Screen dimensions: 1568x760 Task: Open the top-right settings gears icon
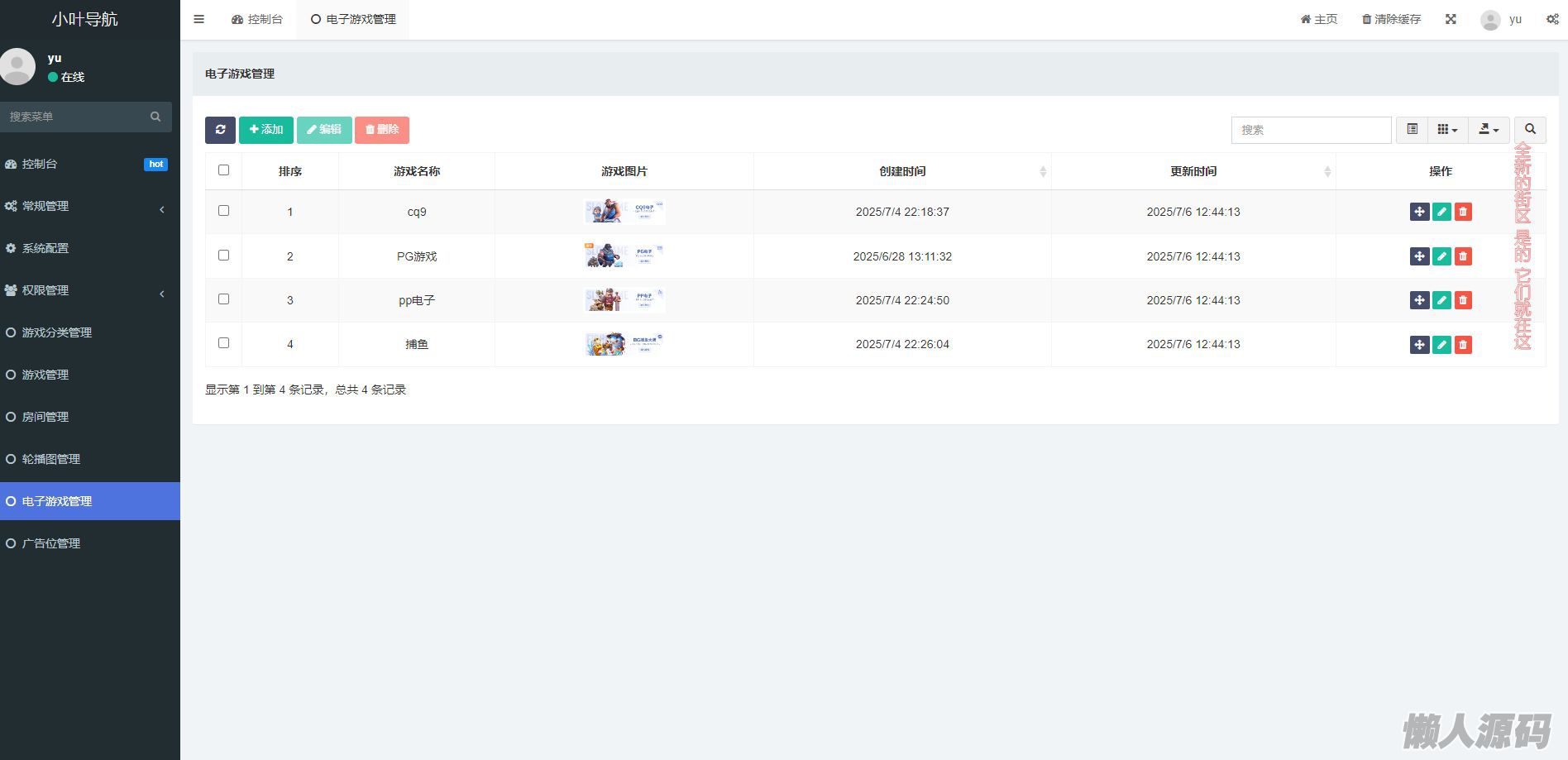1552,19
